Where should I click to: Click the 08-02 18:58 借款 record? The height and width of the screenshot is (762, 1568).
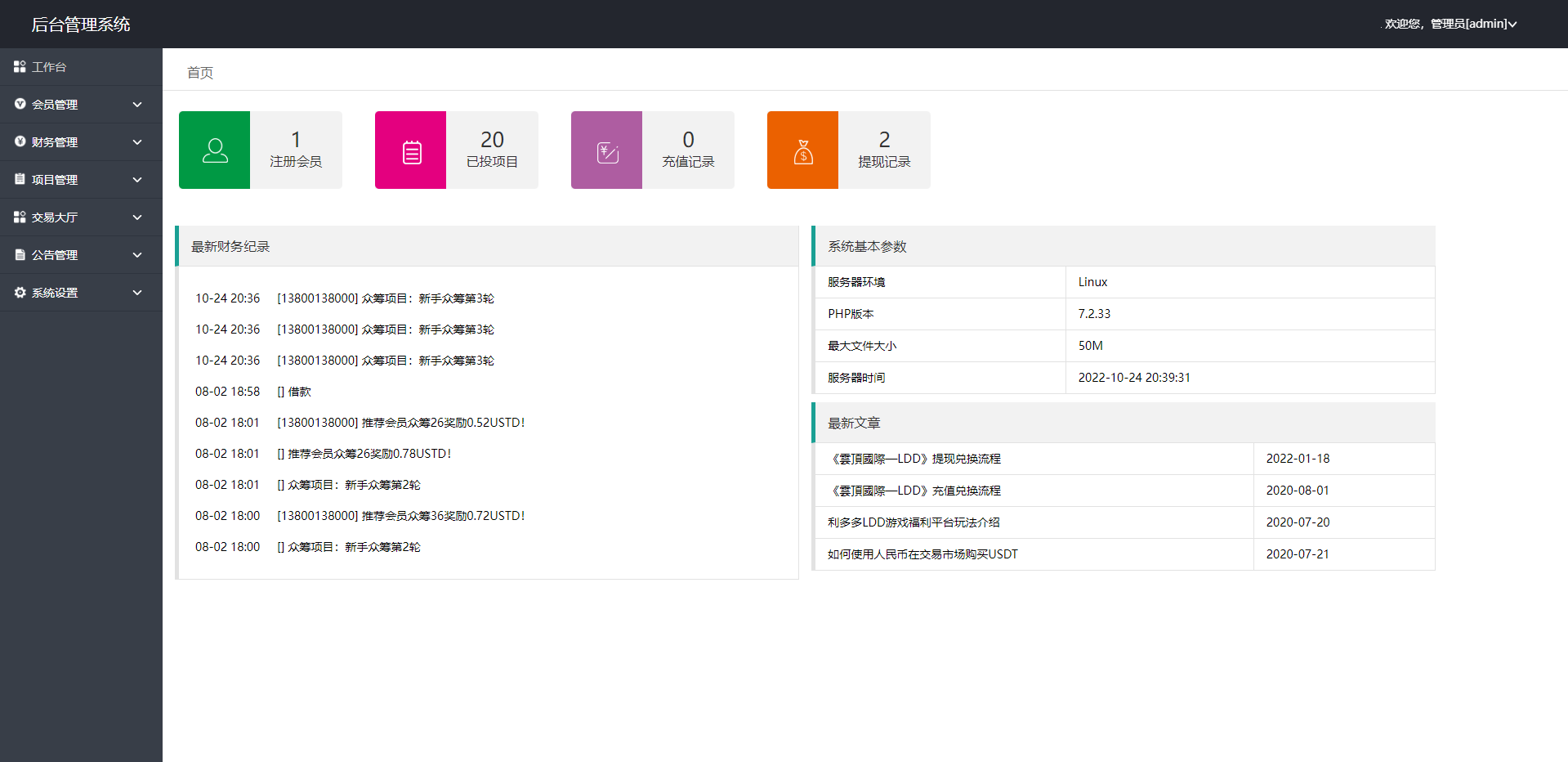253,392
